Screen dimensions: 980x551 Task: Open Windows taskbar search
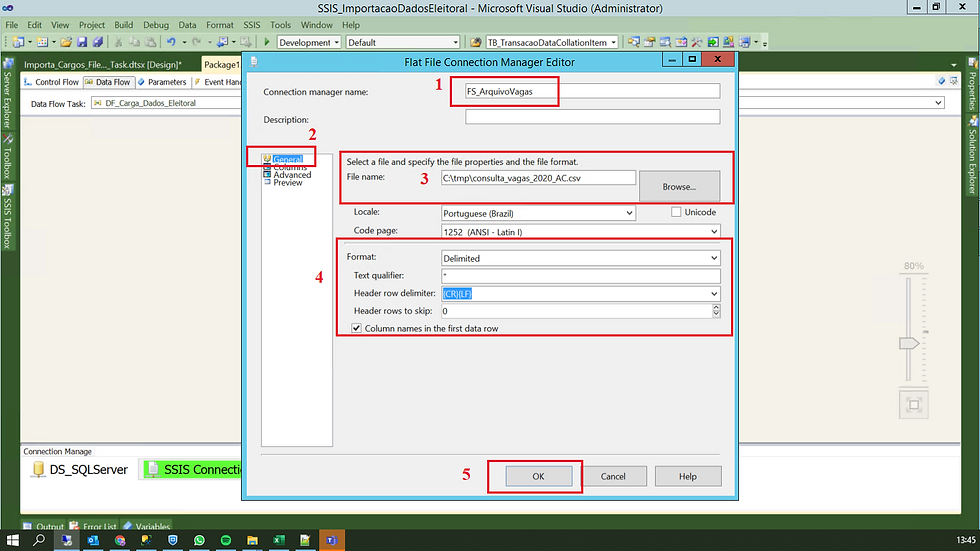coord(39,540)
